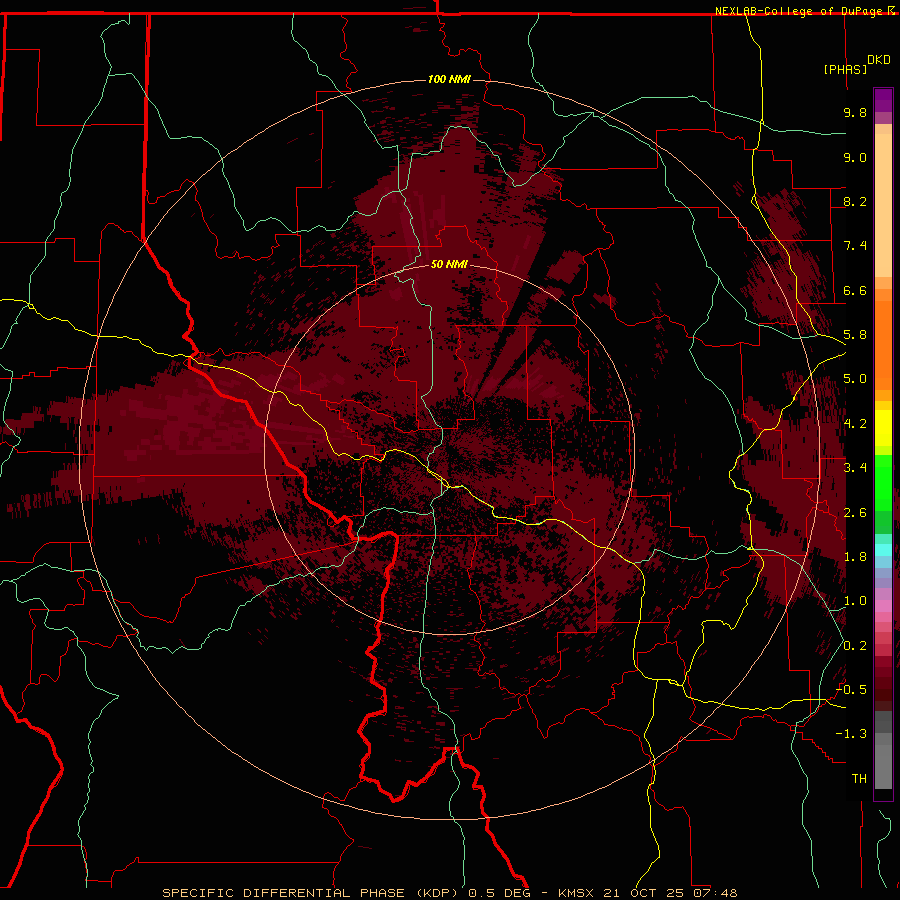Click the "[PHAS]" label above color scale
This screenshot has width=900, height=900.
(x=845, y=69)
